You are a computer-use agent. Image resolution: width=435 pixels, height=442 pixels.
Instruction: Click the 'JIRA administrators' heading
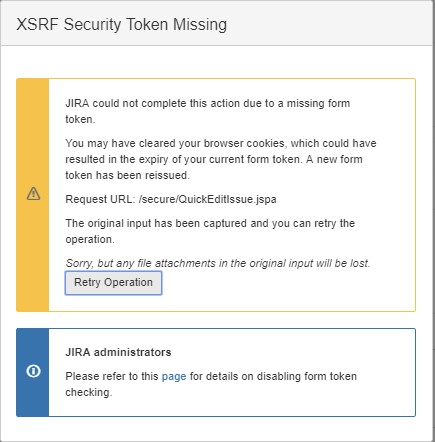[x=118, y=352]
